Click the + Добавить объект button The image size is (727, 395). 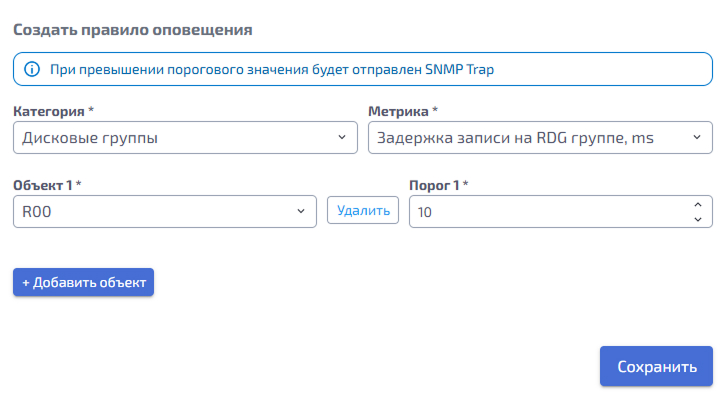83,282
